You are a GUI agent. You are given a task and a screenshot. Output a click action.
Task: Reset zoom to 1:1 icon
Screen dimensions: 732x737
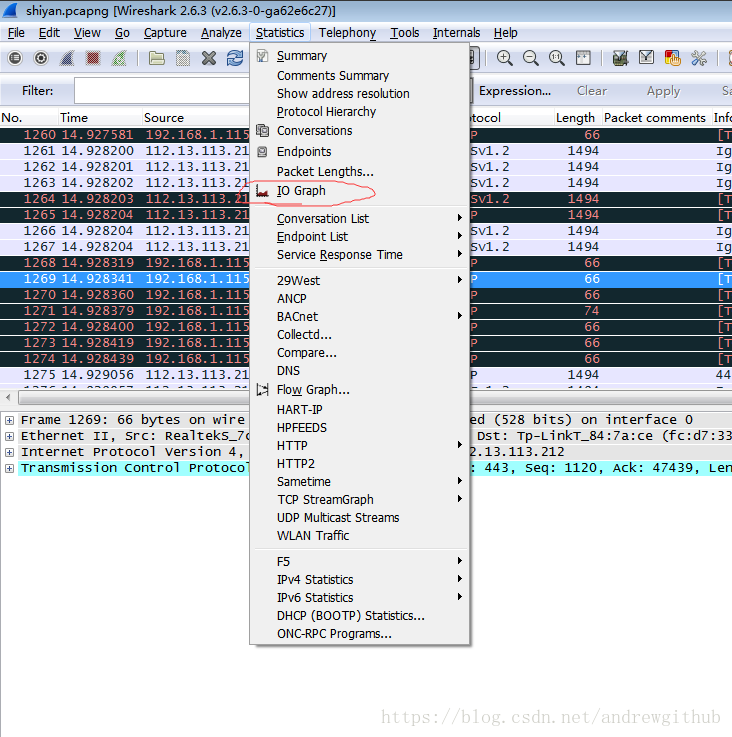pyautogui.click(x=557, y=58)
